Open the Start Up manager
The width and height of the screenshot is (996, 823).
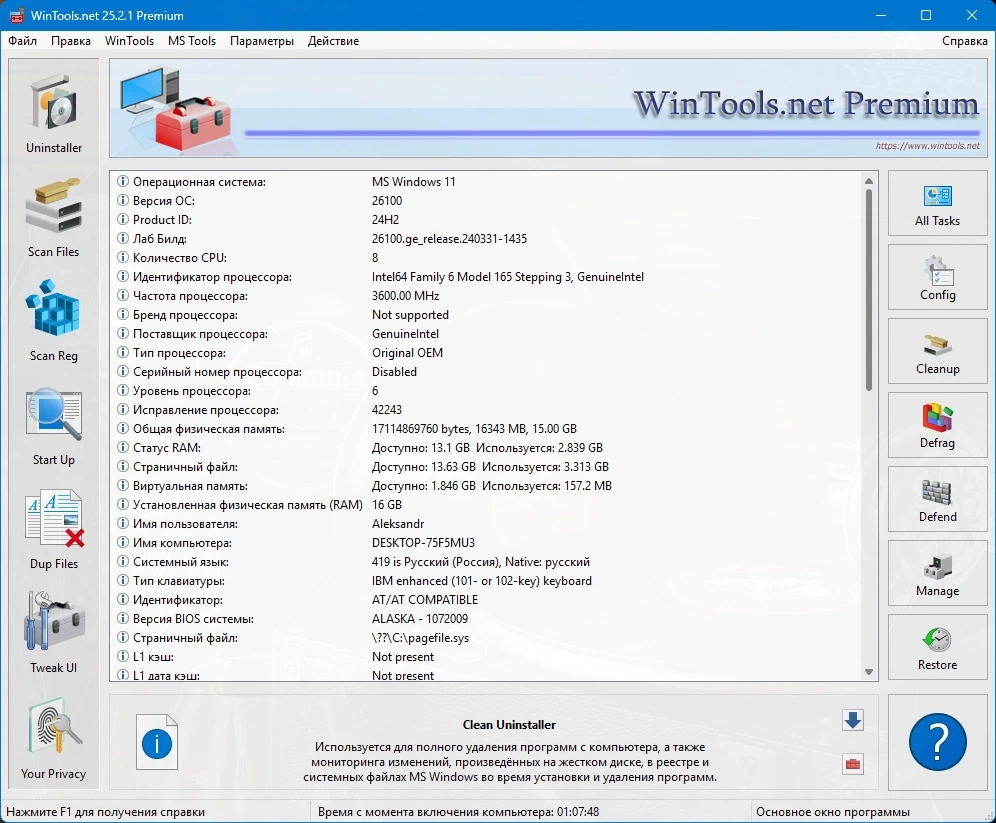tap(54, 425)
